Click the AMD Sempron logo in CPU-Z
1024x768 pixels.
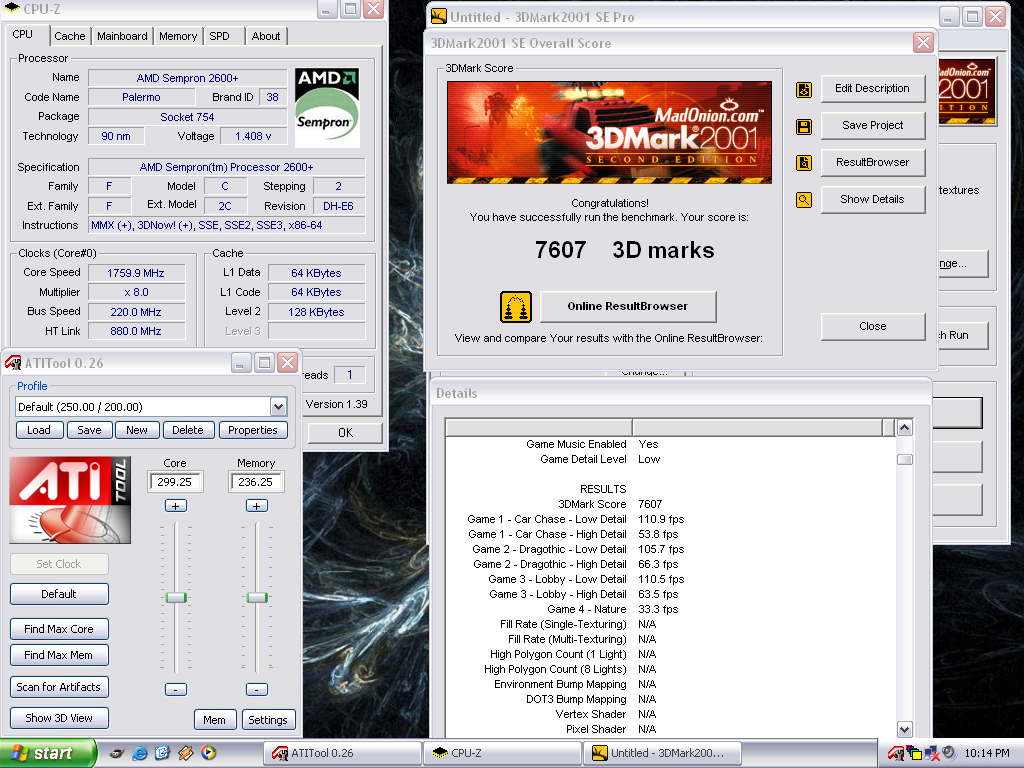pos(327,107)
